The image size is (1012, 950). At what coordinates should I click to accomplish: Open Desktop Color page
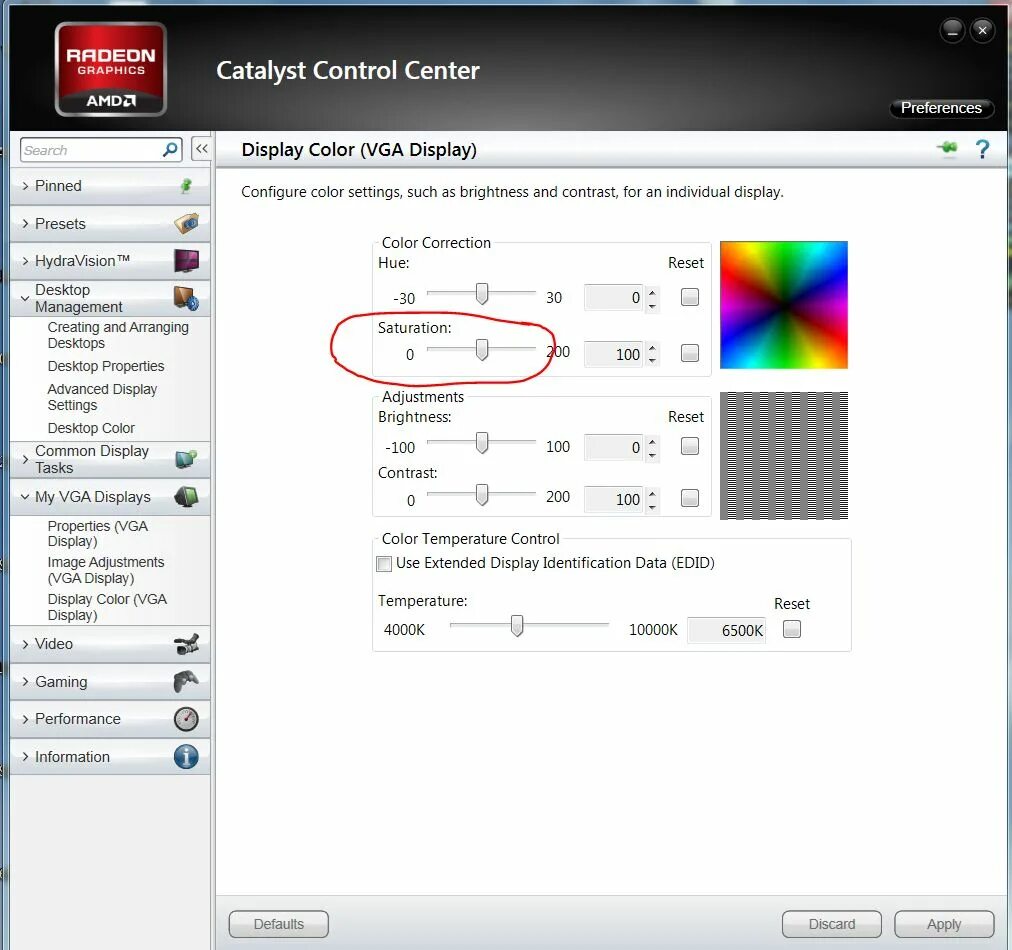[x=91, y=428]
